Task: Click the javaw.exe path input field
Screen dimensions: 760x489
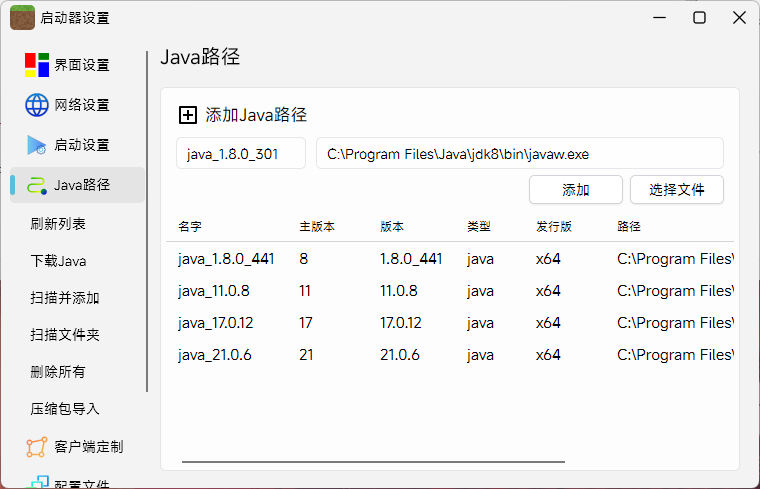Action: pyautogui.click(x=519, y=154)
